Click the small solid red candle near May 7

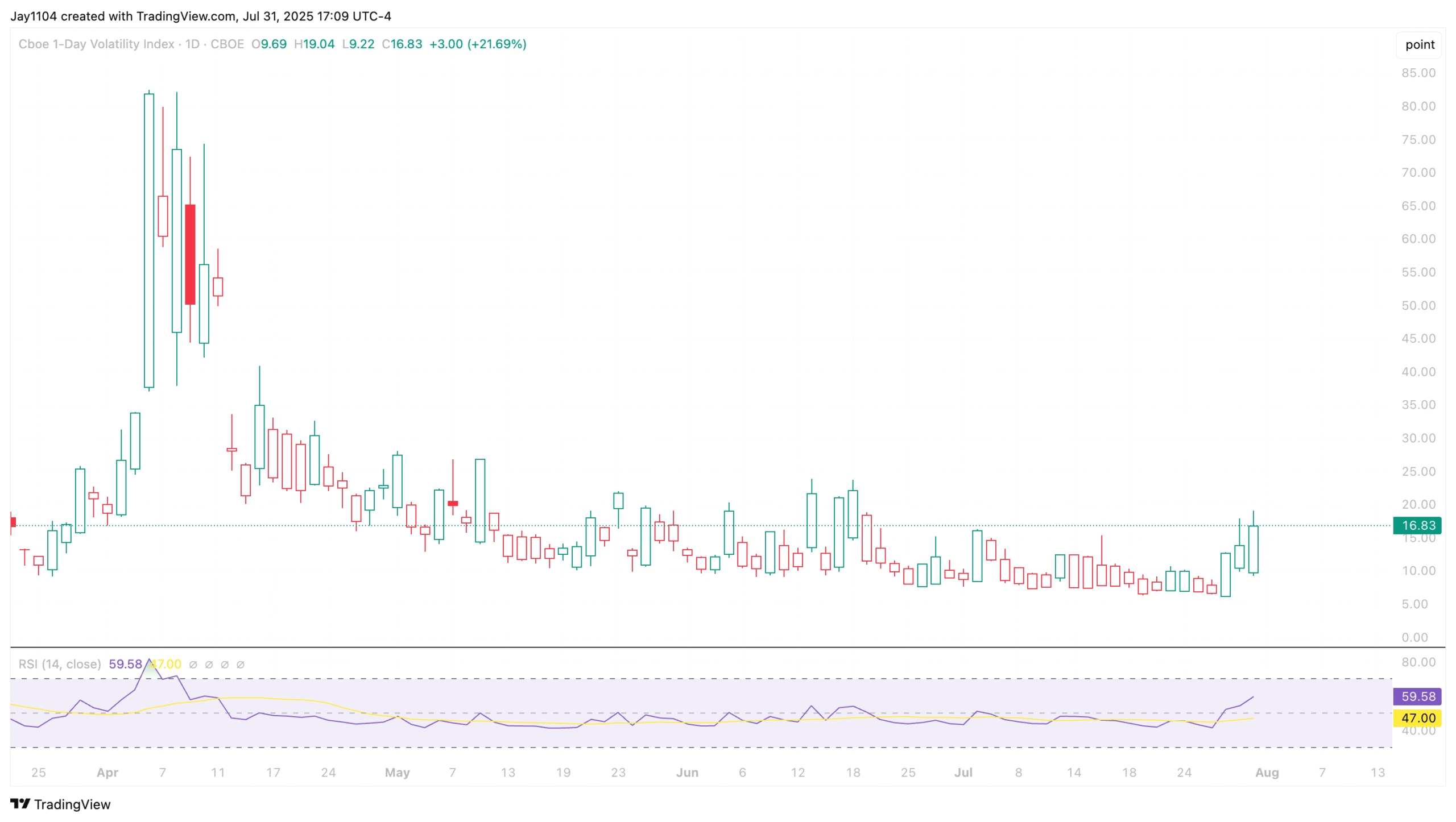453,503
